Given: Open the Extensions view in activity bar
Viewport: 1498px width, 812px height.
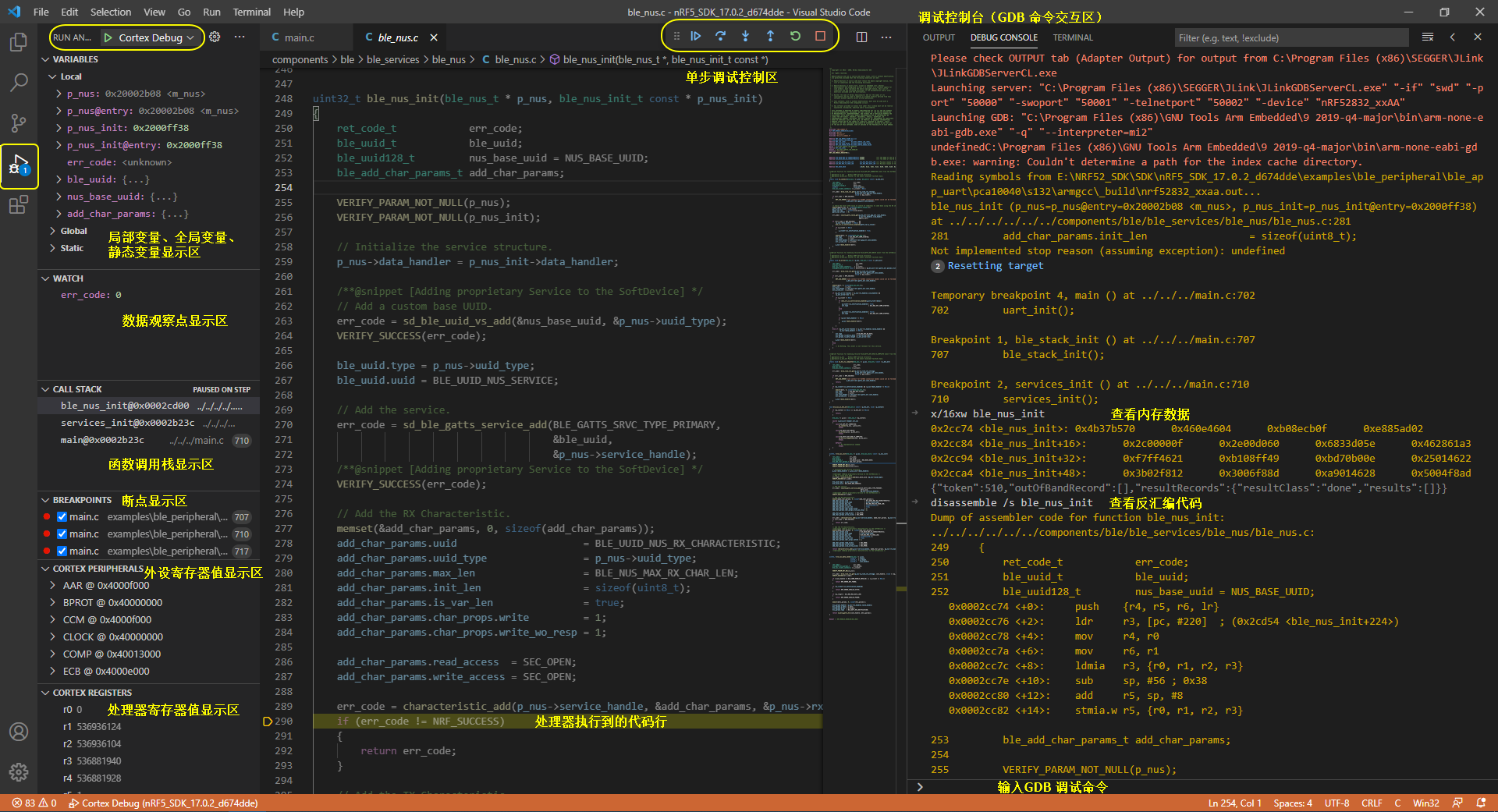Looking at the screenshot, I should click(19, 205).
